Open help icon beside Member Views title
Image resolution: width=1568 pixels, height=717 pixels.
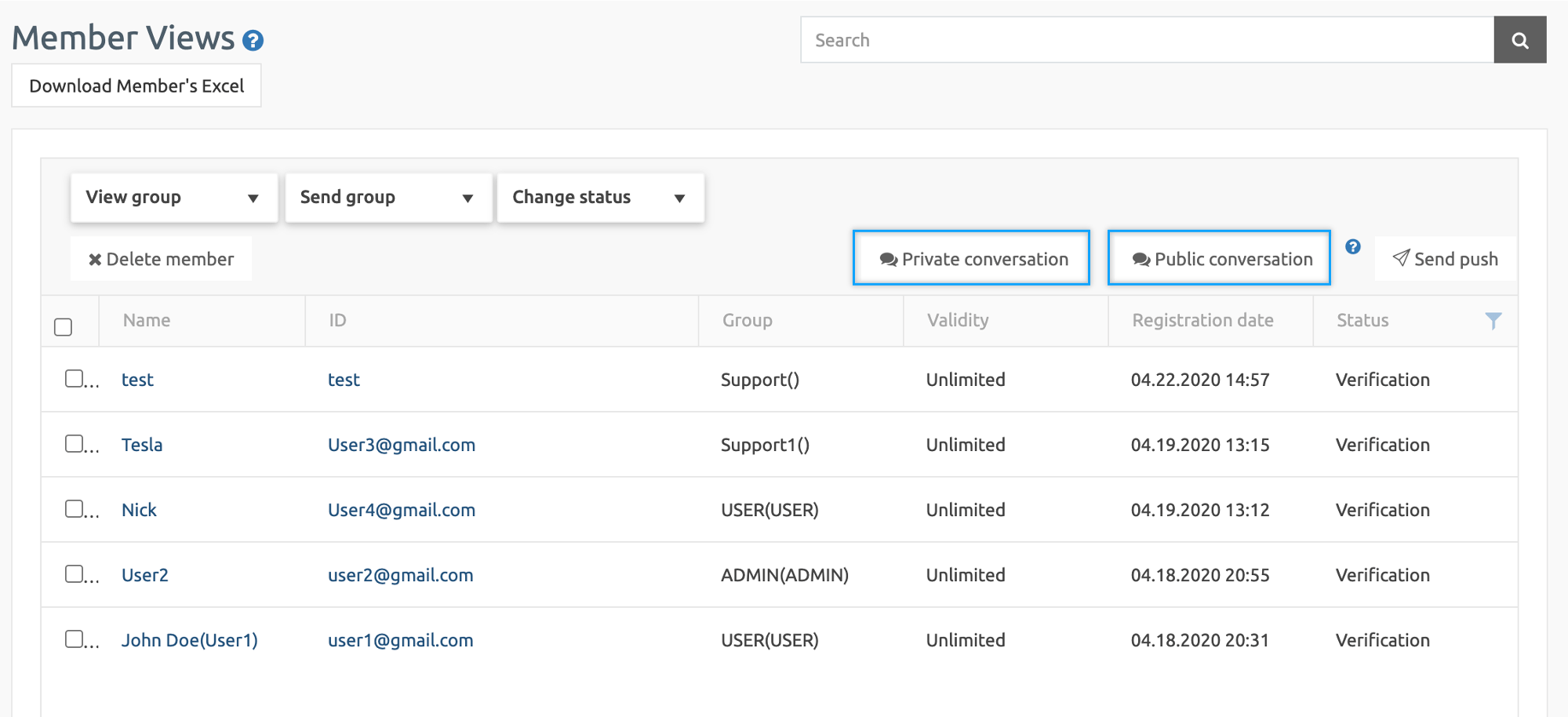pos(253,40)
